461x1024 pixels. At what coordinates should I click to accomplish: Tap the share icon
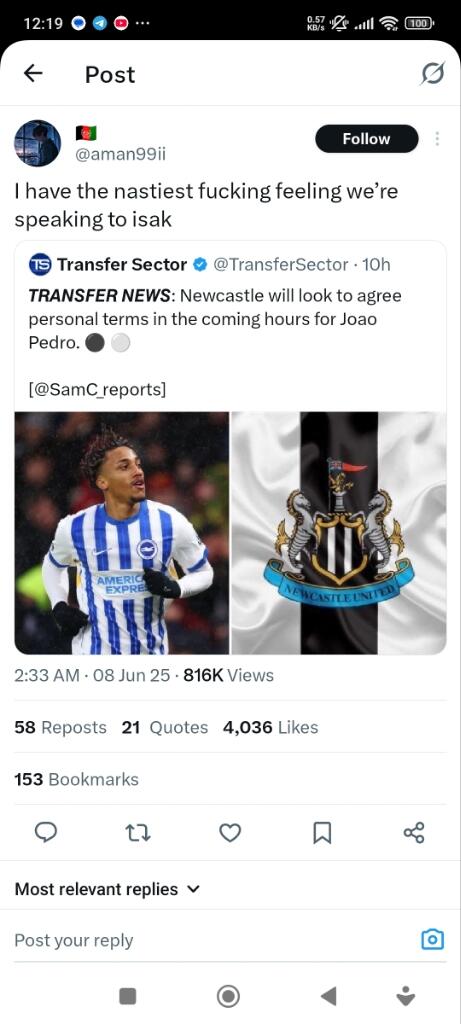[x=414, y=832]
